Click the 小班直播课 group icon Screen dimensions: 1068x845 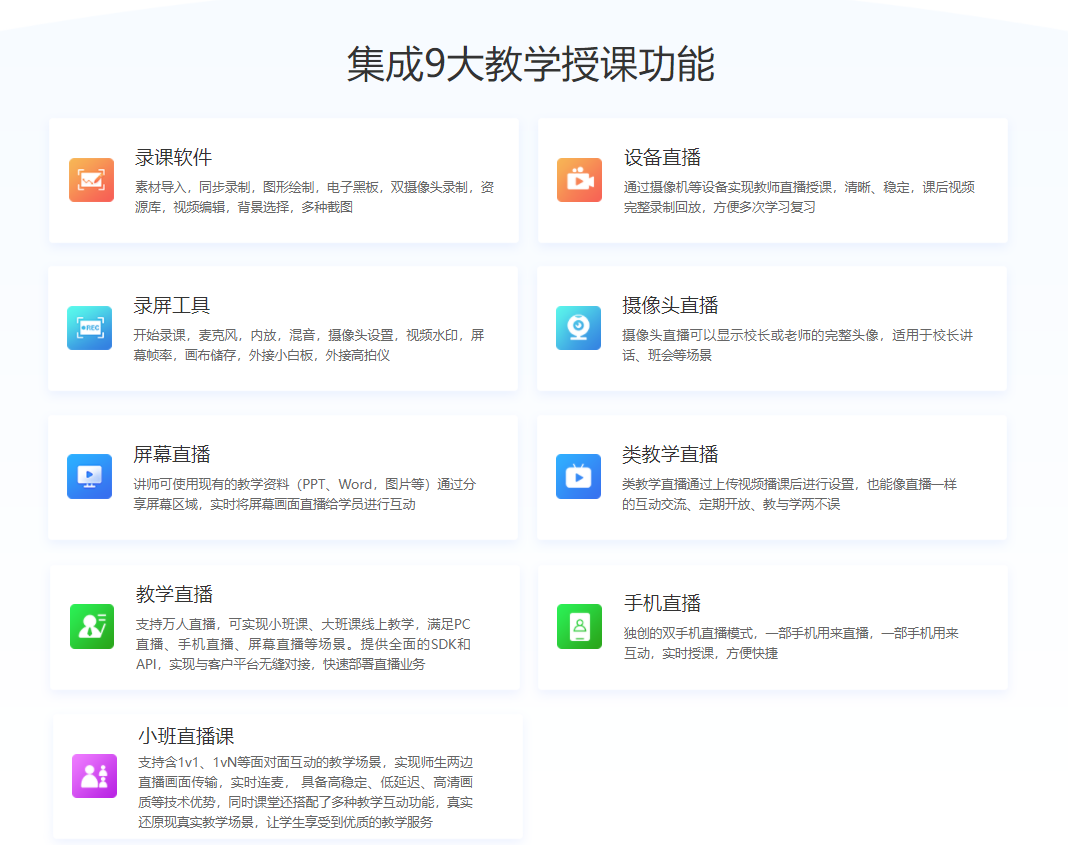pyautogui.click(x=93, y=778)
